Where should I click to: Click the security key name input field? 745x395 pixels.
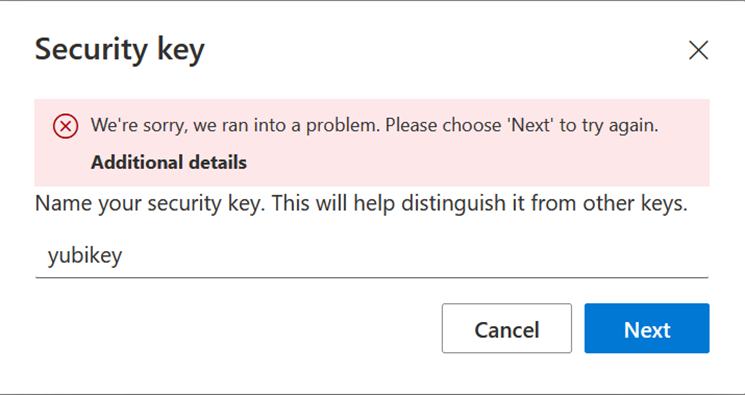372,256
